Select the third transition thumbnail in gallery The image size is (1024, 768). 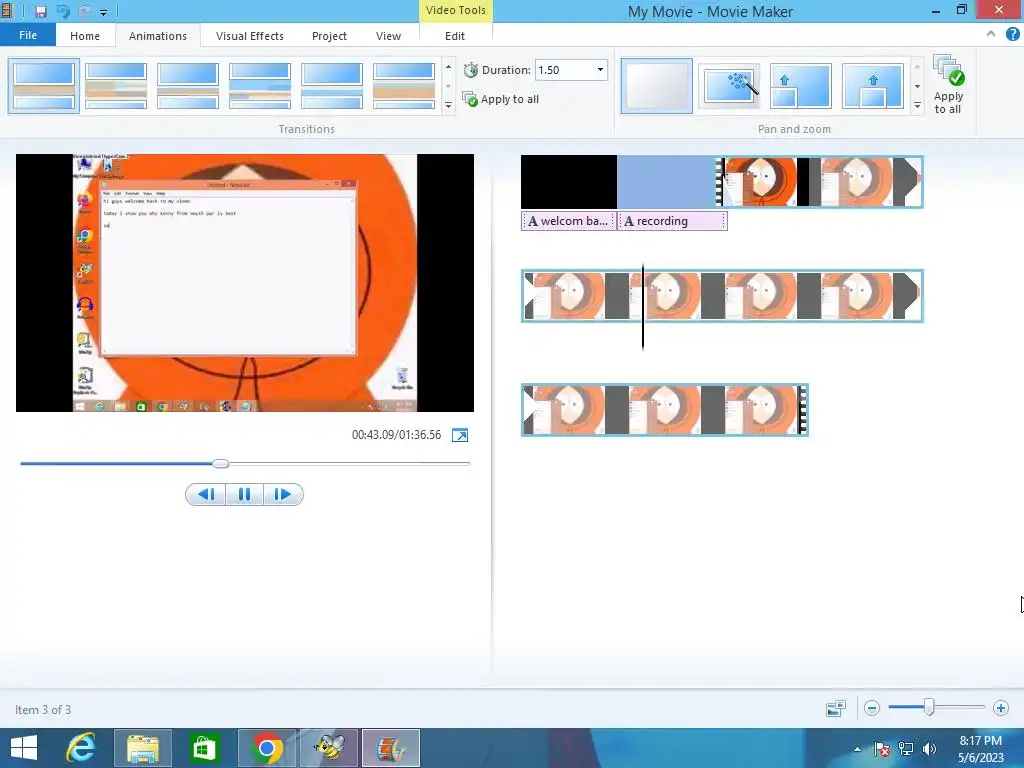pyautogui.click(x=187, y=86)
